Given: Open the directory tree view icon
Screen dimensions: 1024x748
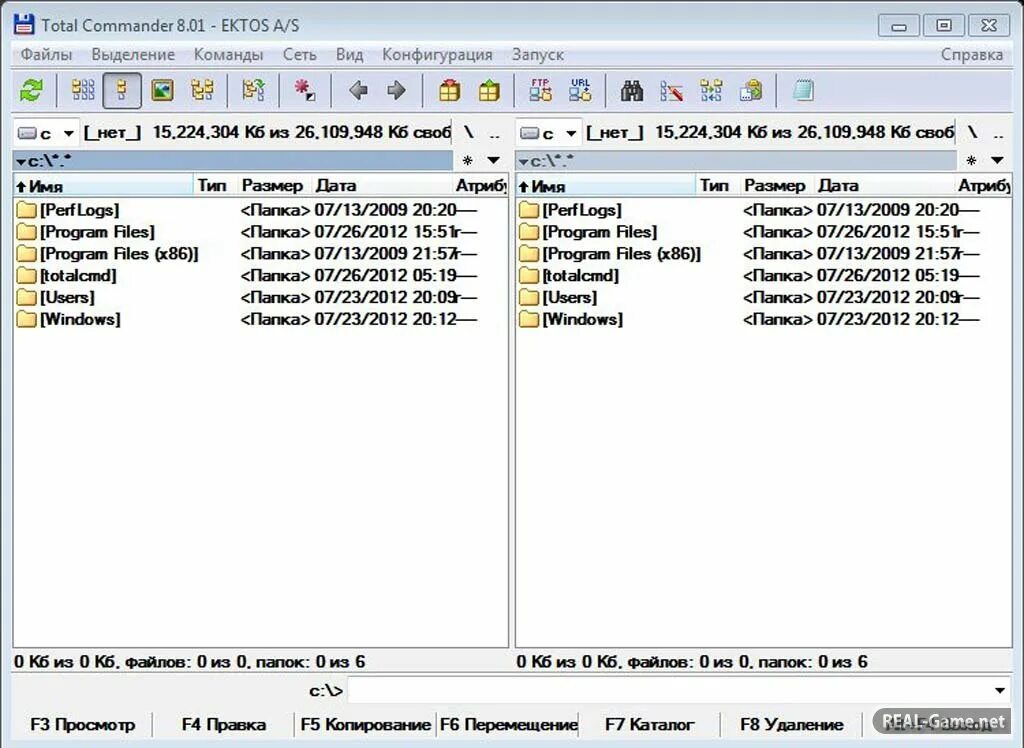Looking at the screenshot, I should [202, 90].
